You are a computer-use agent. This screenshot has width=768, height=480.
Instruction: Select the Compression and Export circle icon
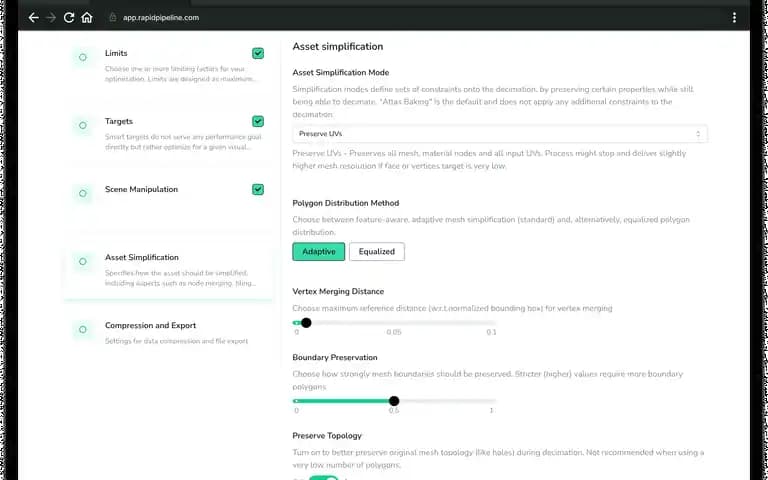(x=83, y=330)
